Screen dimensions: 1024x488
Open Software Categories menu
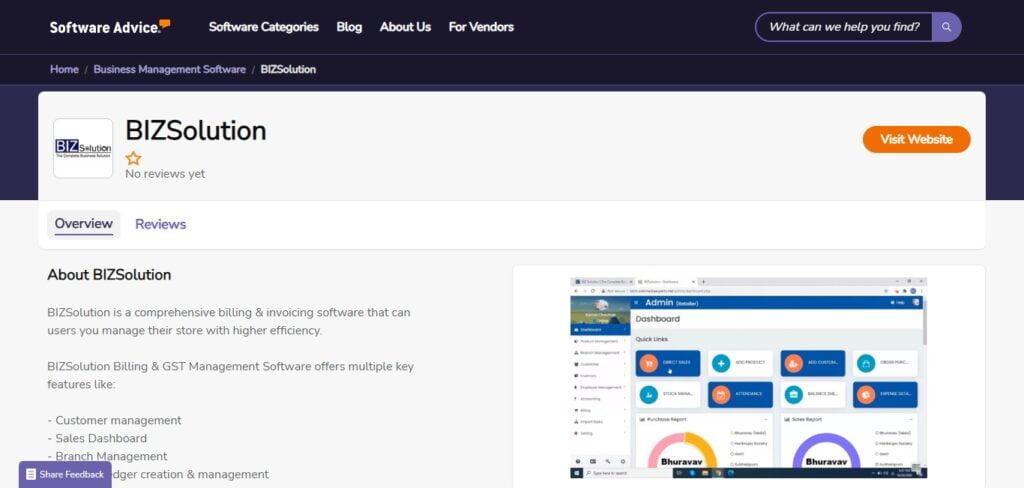[263, 27]
